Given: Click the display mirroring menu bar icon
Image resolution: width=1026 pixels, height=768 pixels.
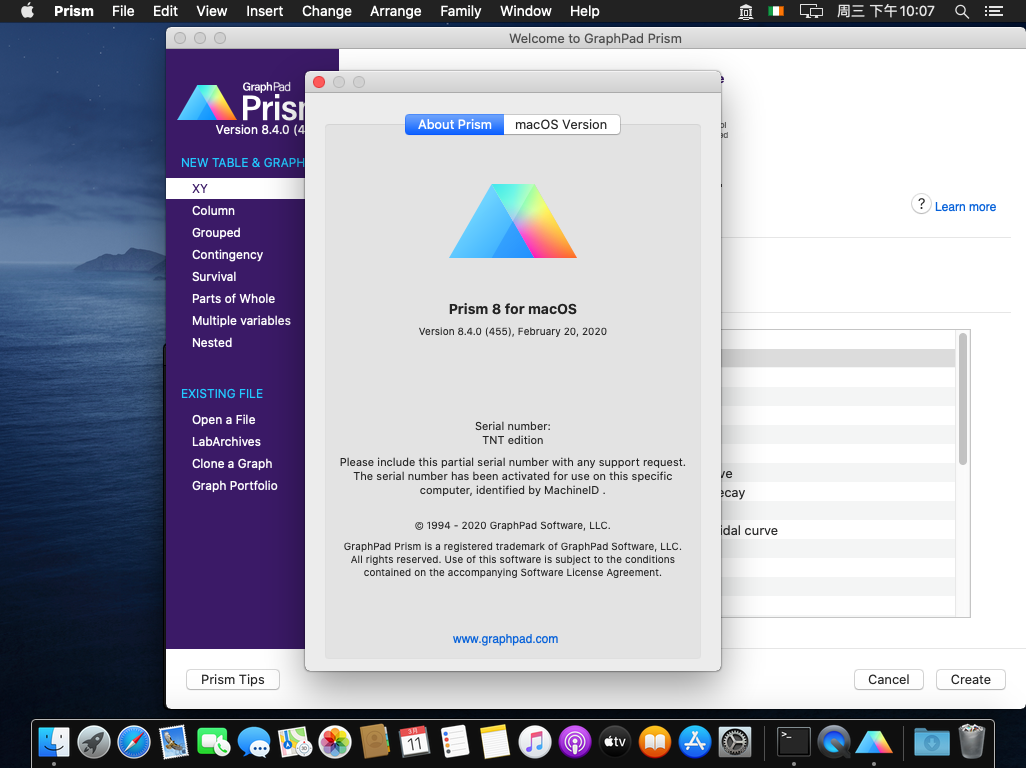Looking at the screenshot, I should pyautogui.click(x=811, y=11).
